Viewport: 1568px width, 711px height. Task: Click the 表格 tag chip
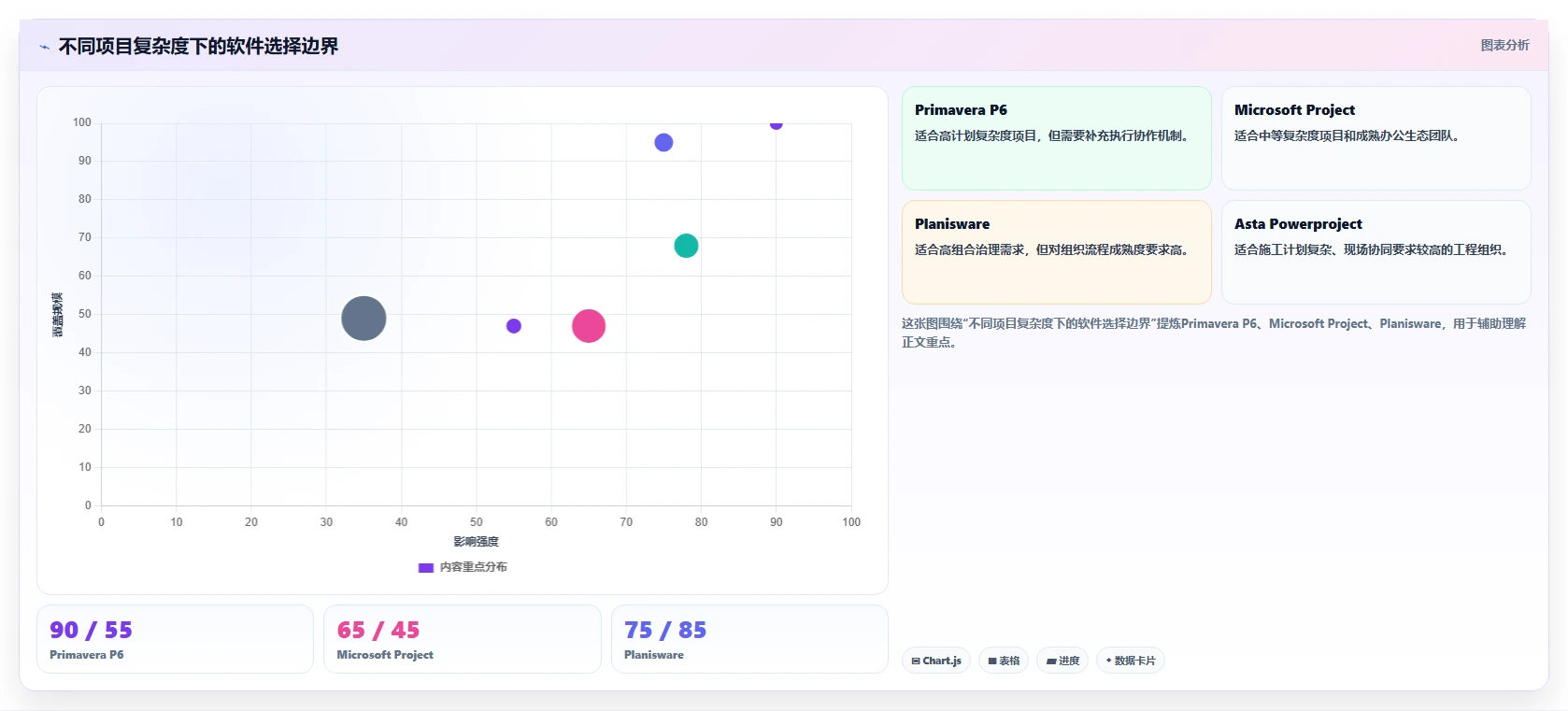pyautogui.click(x=1004, y=661)
